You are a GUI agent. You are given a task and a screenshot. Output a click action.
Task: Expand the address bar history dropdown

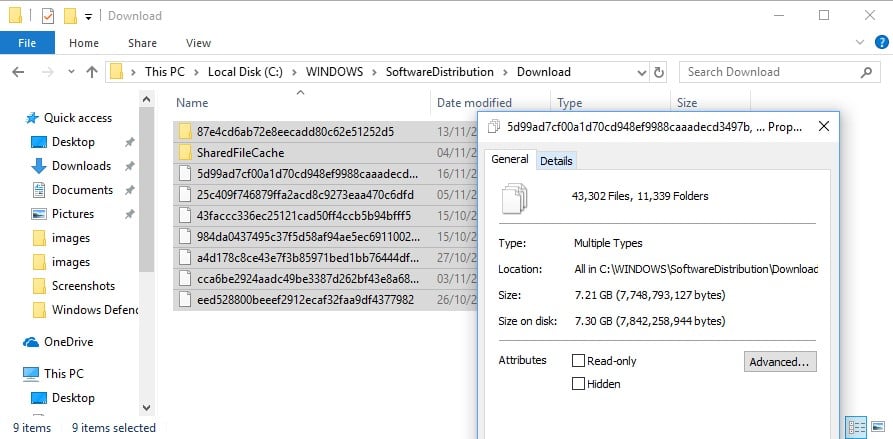click(x=641, y=72)
